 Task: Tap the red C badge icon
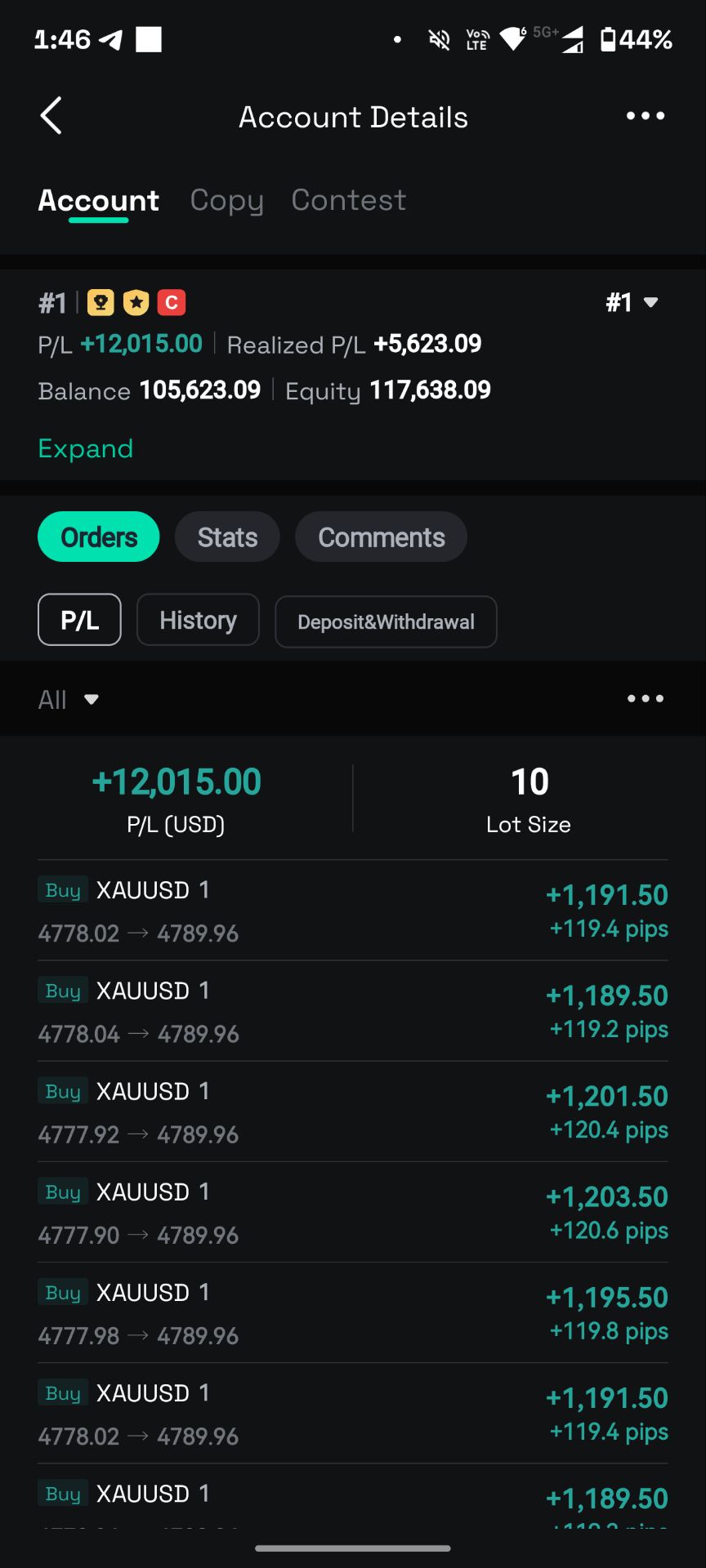(172, 303)
